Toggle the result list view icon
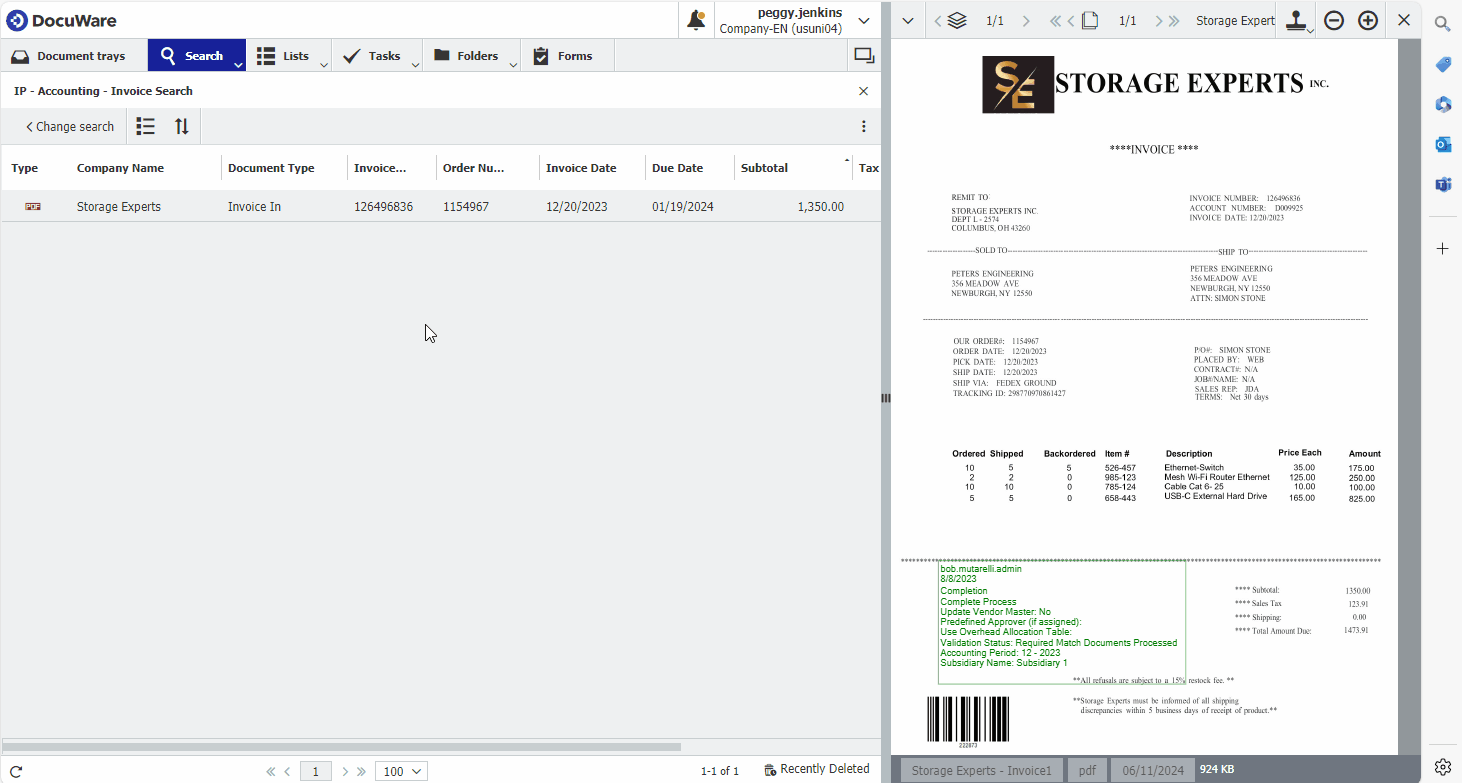 (146, 127)
